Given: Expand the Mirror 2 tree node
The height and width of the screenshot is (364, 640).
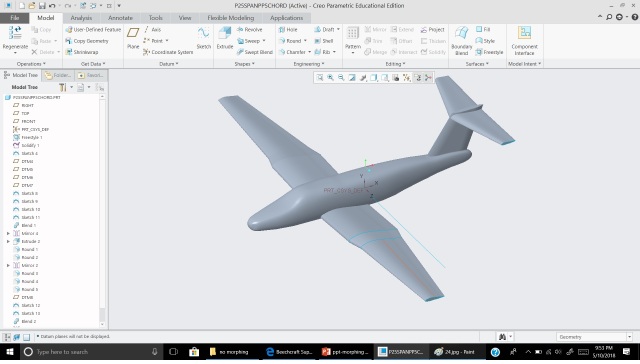Looking at the screenshot, I should (8, 265).
